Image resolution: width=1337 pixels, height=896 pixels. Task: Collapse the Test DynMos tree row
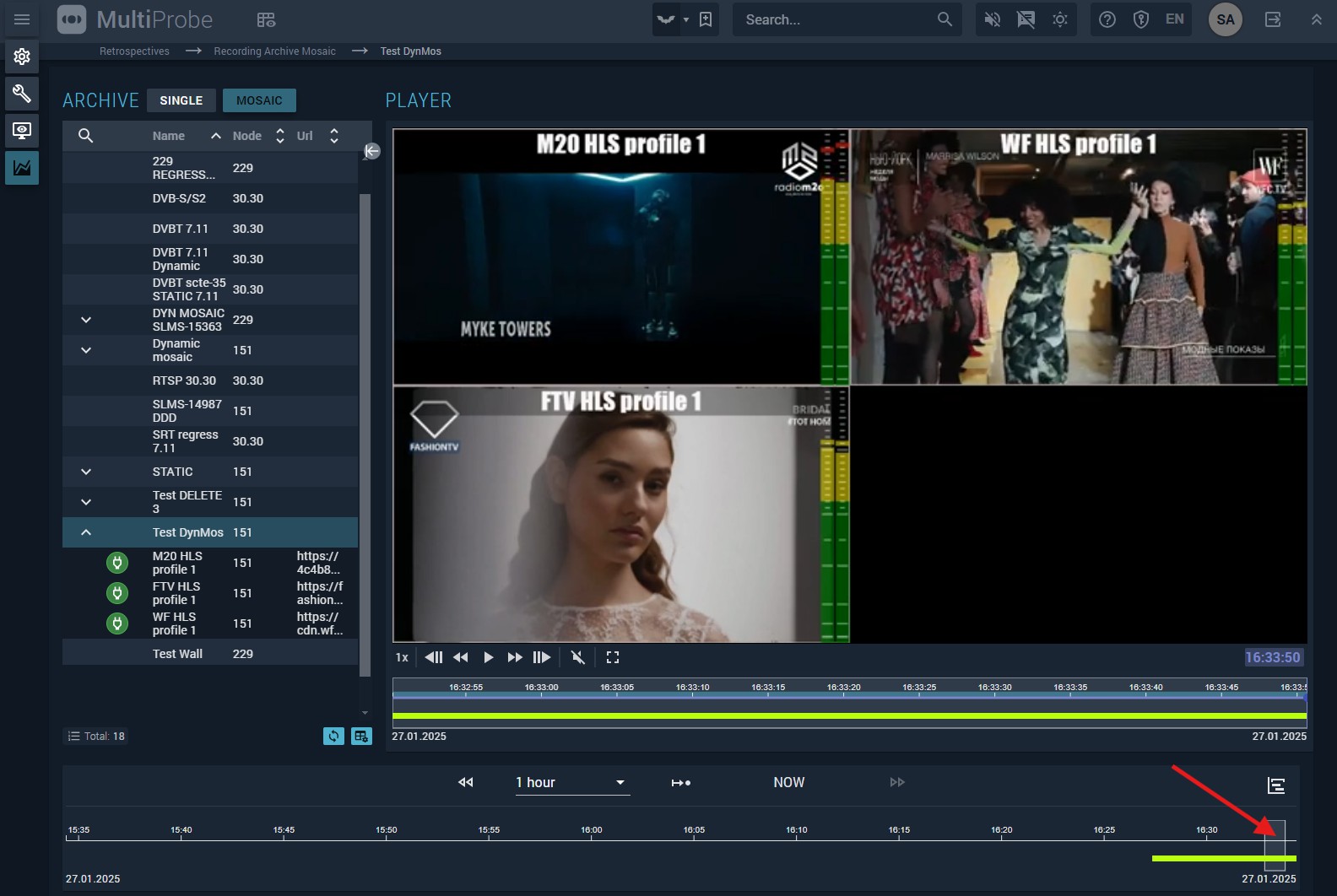pos(86,532)
